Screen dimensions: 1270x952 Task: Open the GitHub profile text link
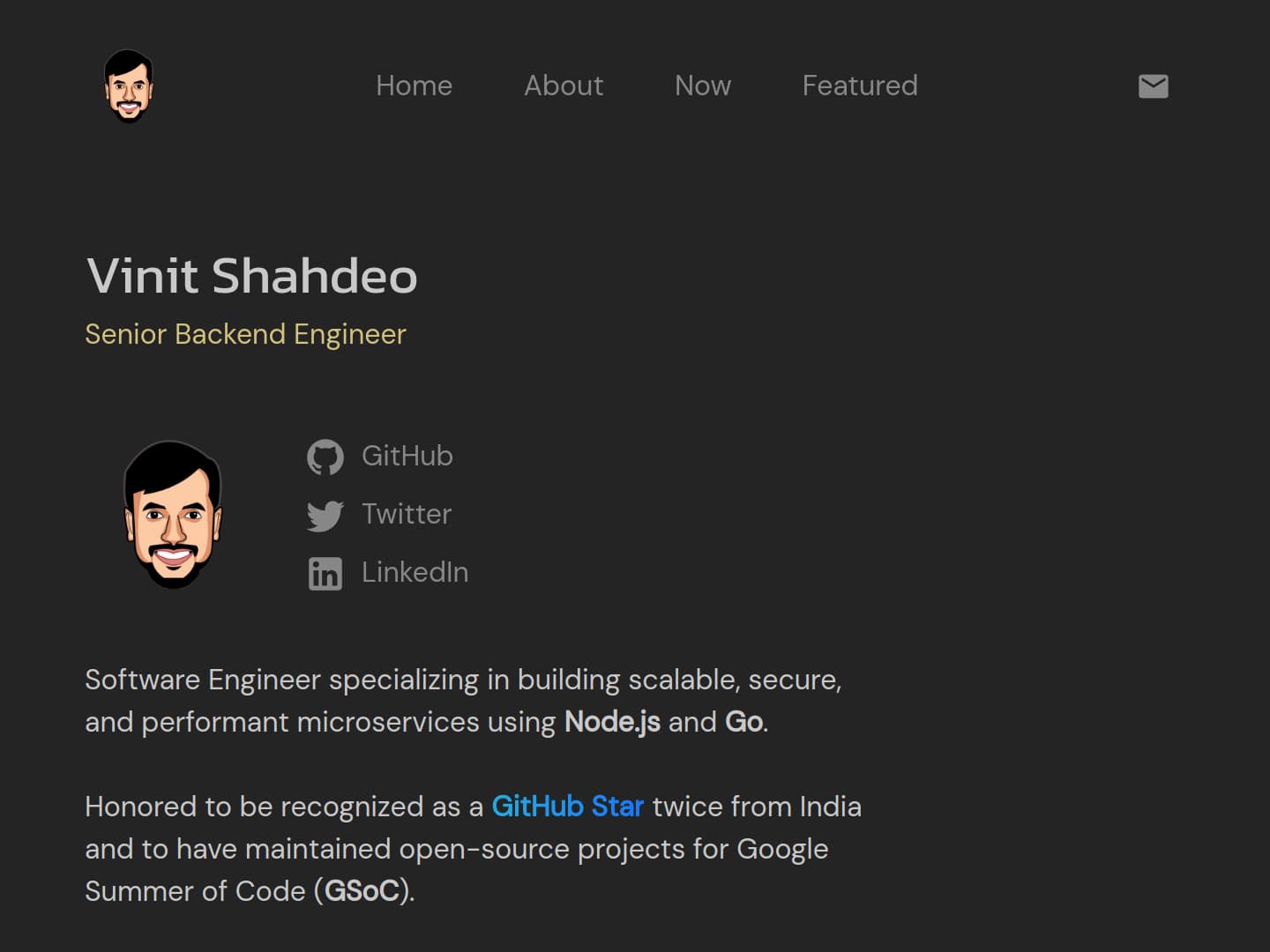pyautogui.click(x=407, y=456)
